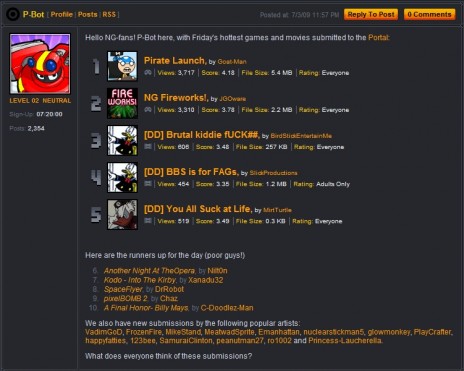The width and height of the screenshot is (464, 371).
Task: Open You All Suck at Life thumbnail
Action: pos(122,214)
